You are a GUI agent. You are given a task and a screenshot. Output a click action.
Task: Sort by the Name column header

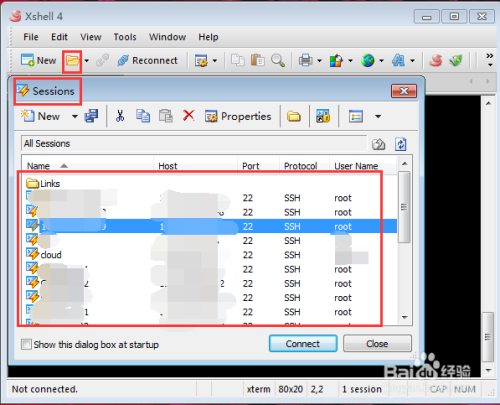coord(87,165)
